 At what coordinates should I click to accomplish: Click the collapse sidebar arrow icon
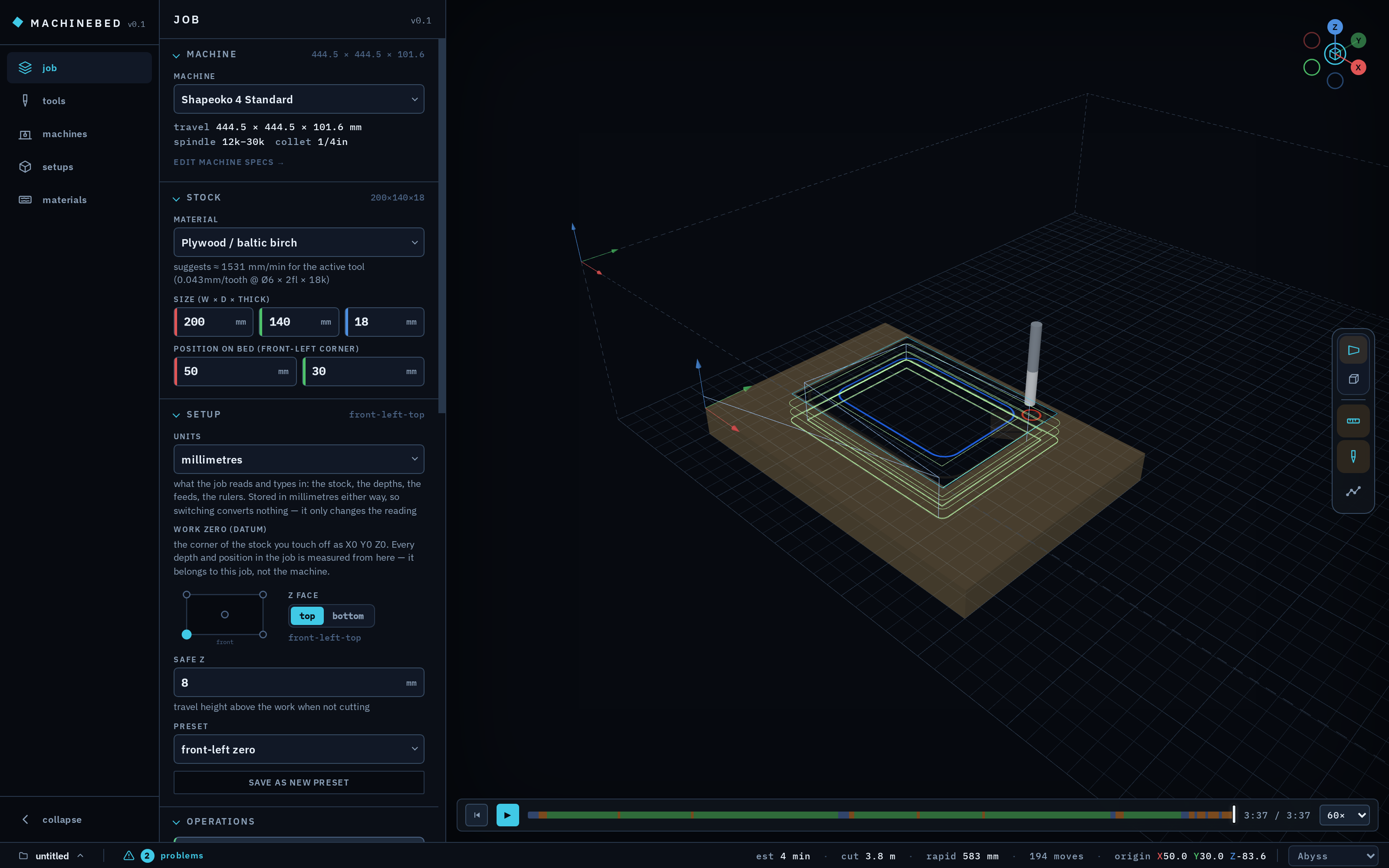25,819
